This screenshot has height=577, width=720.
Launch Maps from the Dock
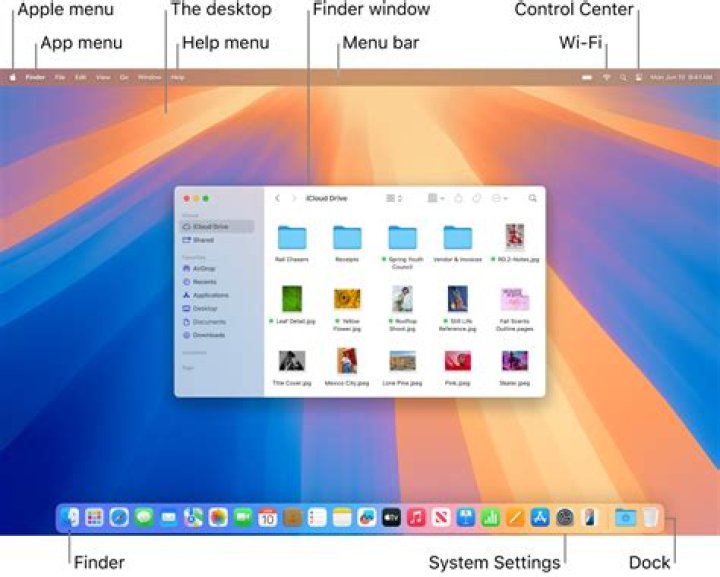coord(194,518)
